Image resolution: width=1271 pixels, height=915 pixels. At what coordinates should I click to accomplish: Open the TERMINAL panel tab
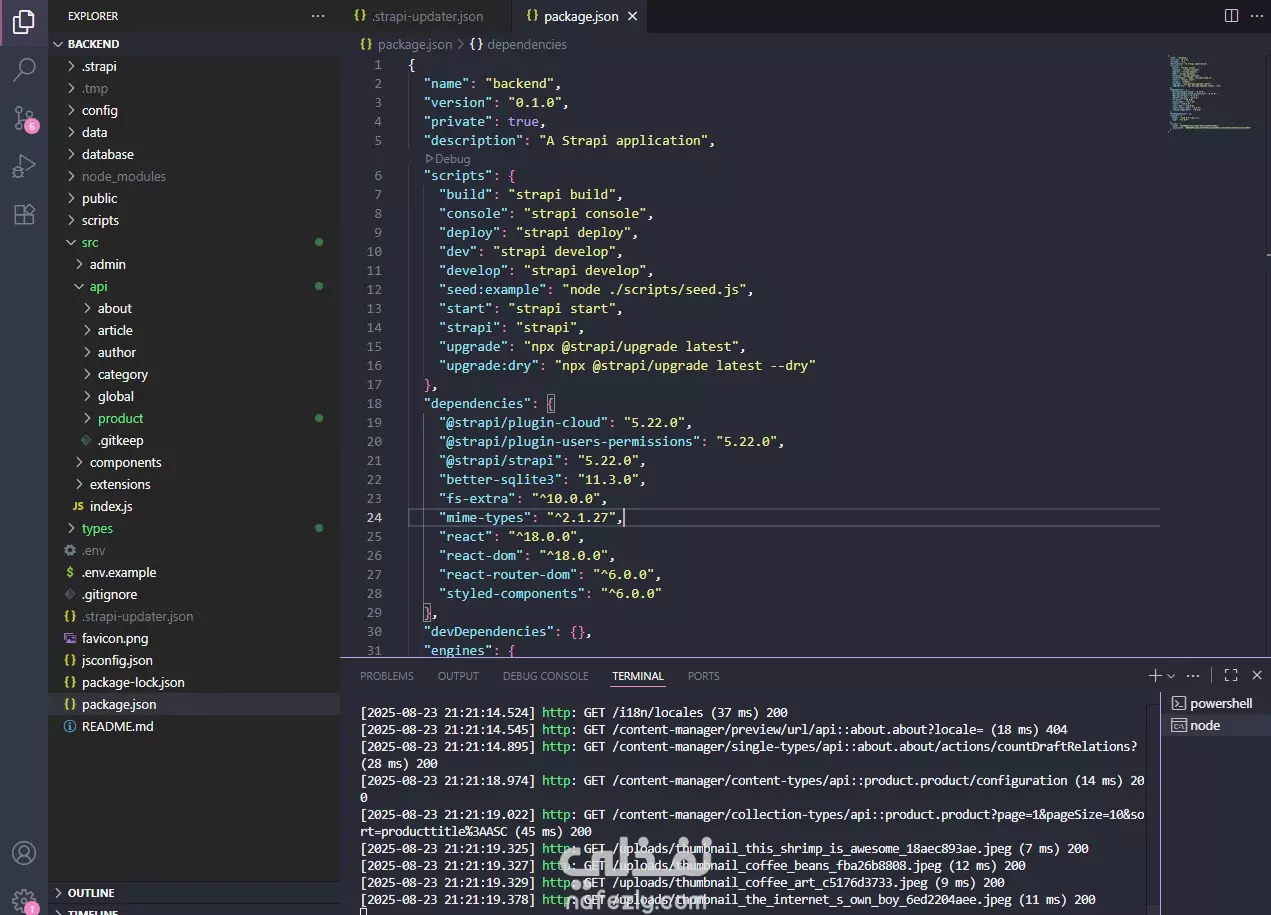click(x=638, y=676)
